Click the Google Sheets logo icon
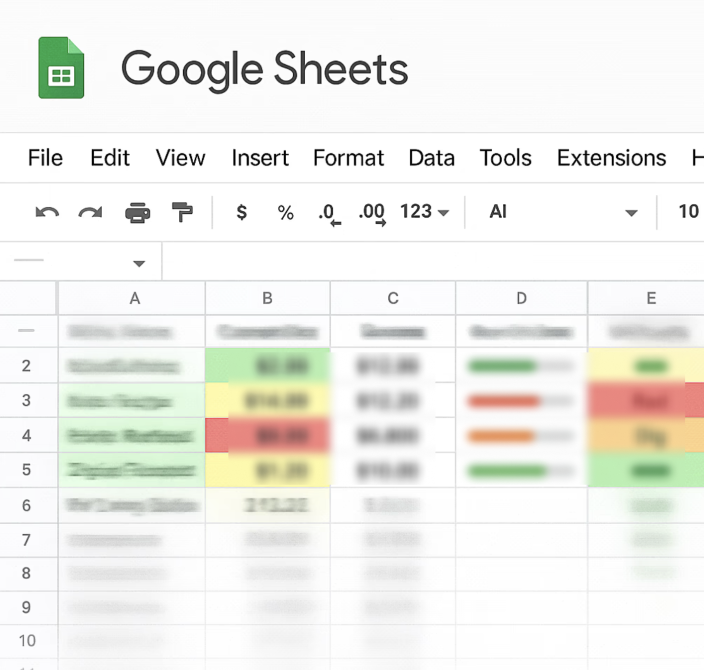 point(61,67)
